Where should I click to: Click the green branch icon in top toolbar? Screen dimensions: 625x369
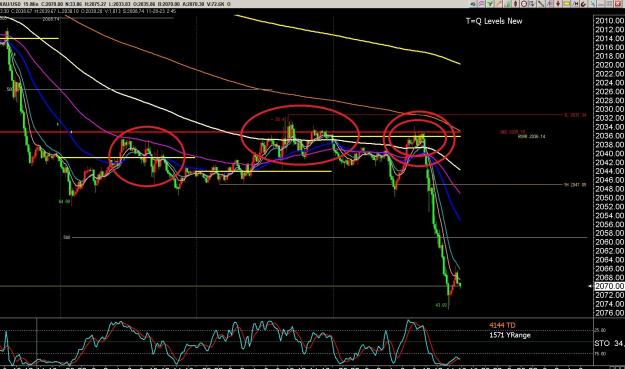490,4
